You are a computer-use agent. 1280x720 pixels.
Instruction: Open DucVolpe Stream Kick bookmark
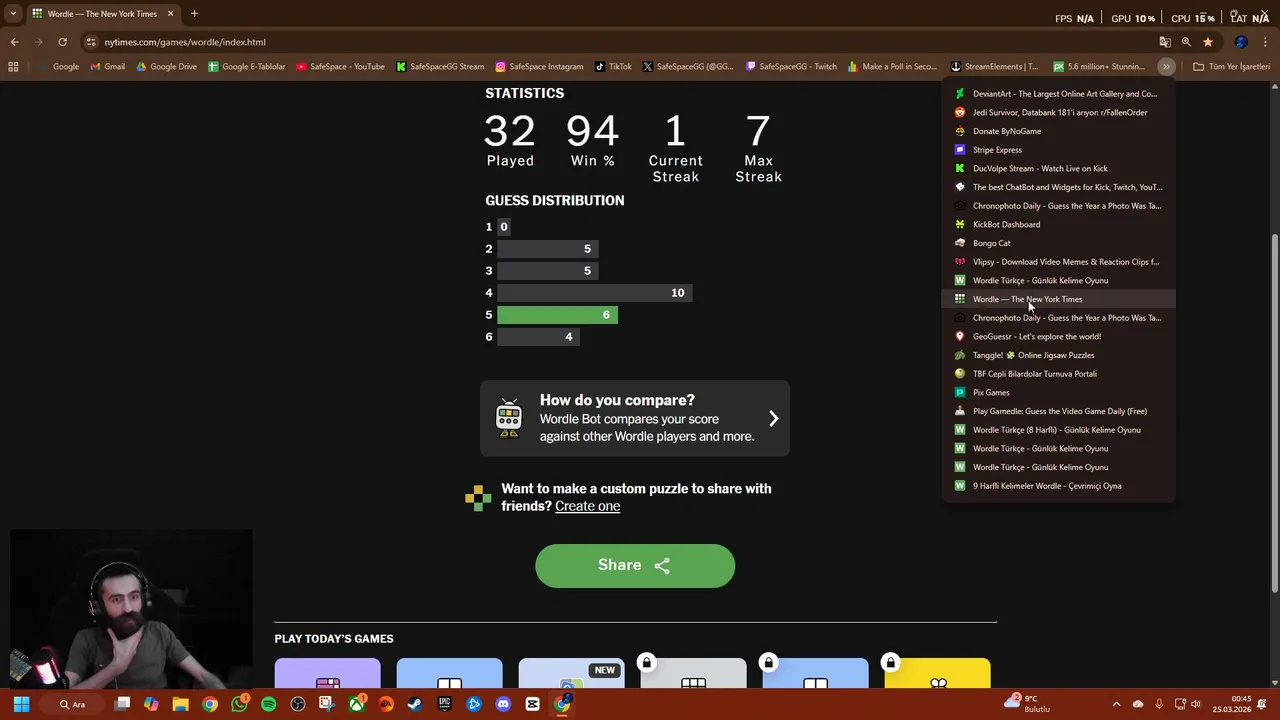[1058, 168]
